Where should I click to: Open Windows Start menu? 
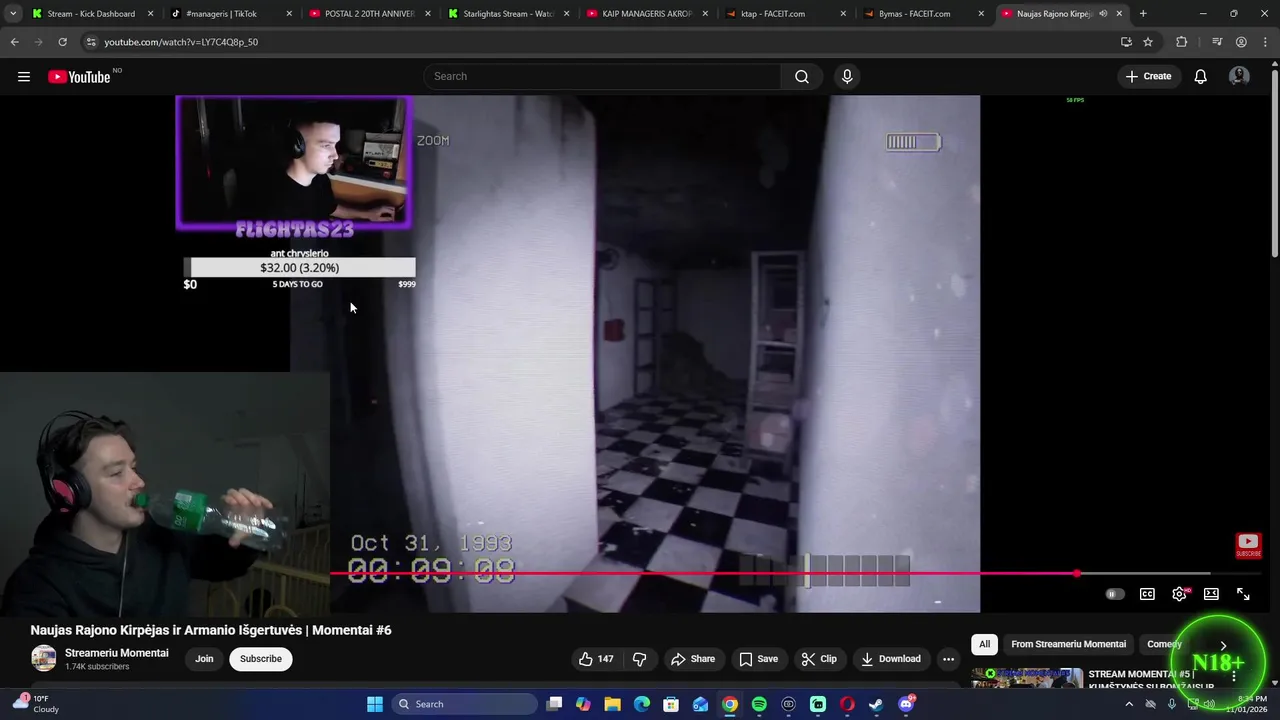[375, 704]
